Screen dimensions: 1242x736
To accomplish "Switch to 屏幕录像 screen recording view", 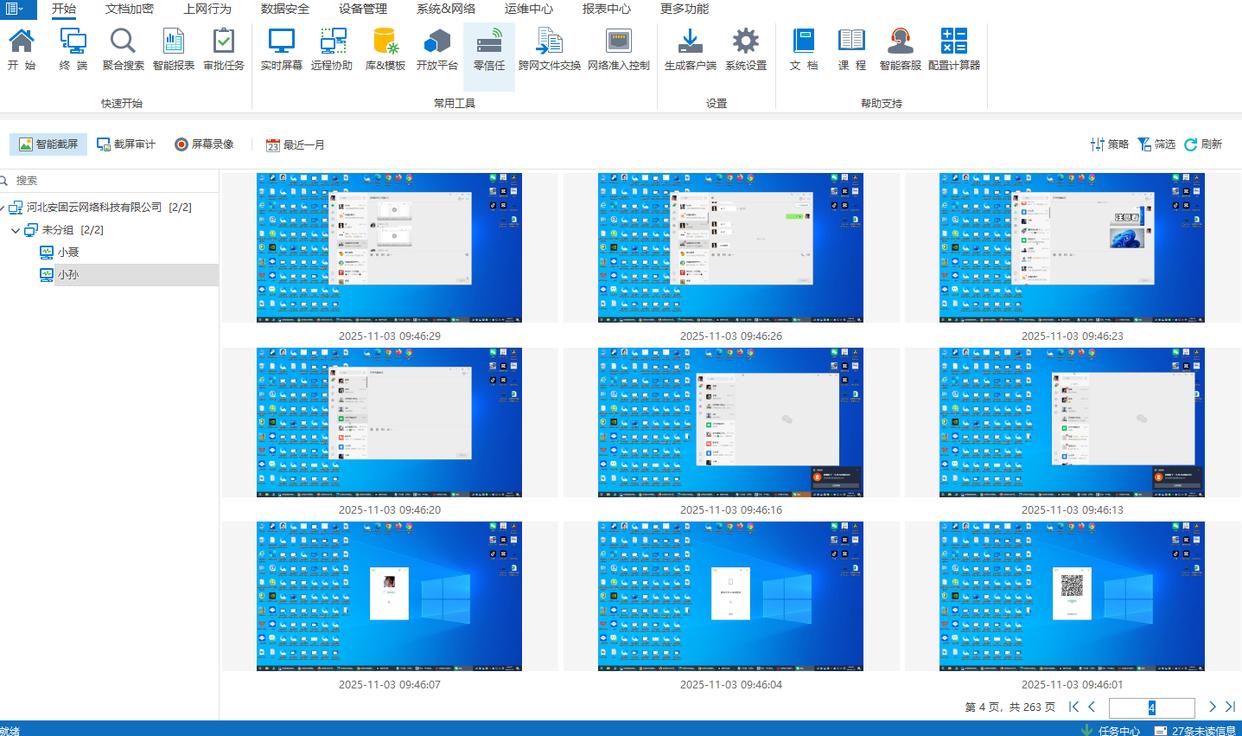I will tap(204, 144).
